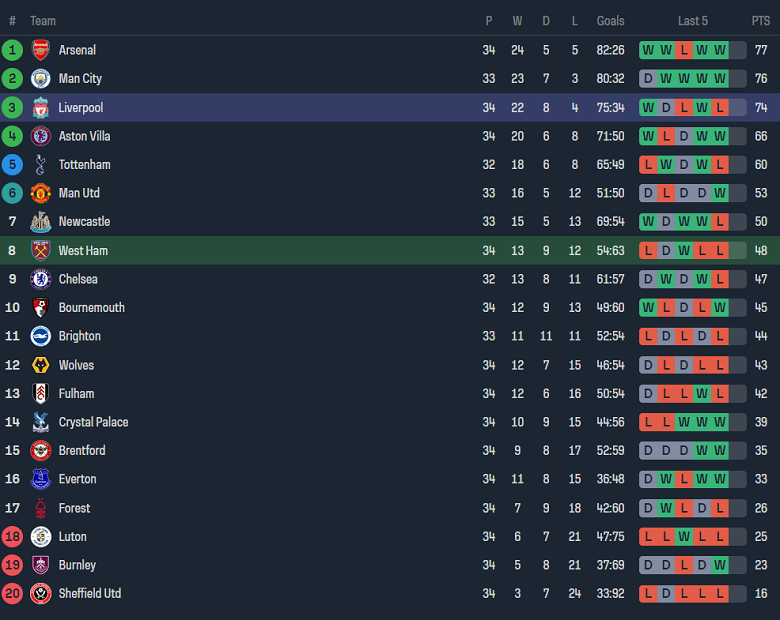Select the Liverpool crest icon
780x620 pixels.
click(x=40, y=108)
